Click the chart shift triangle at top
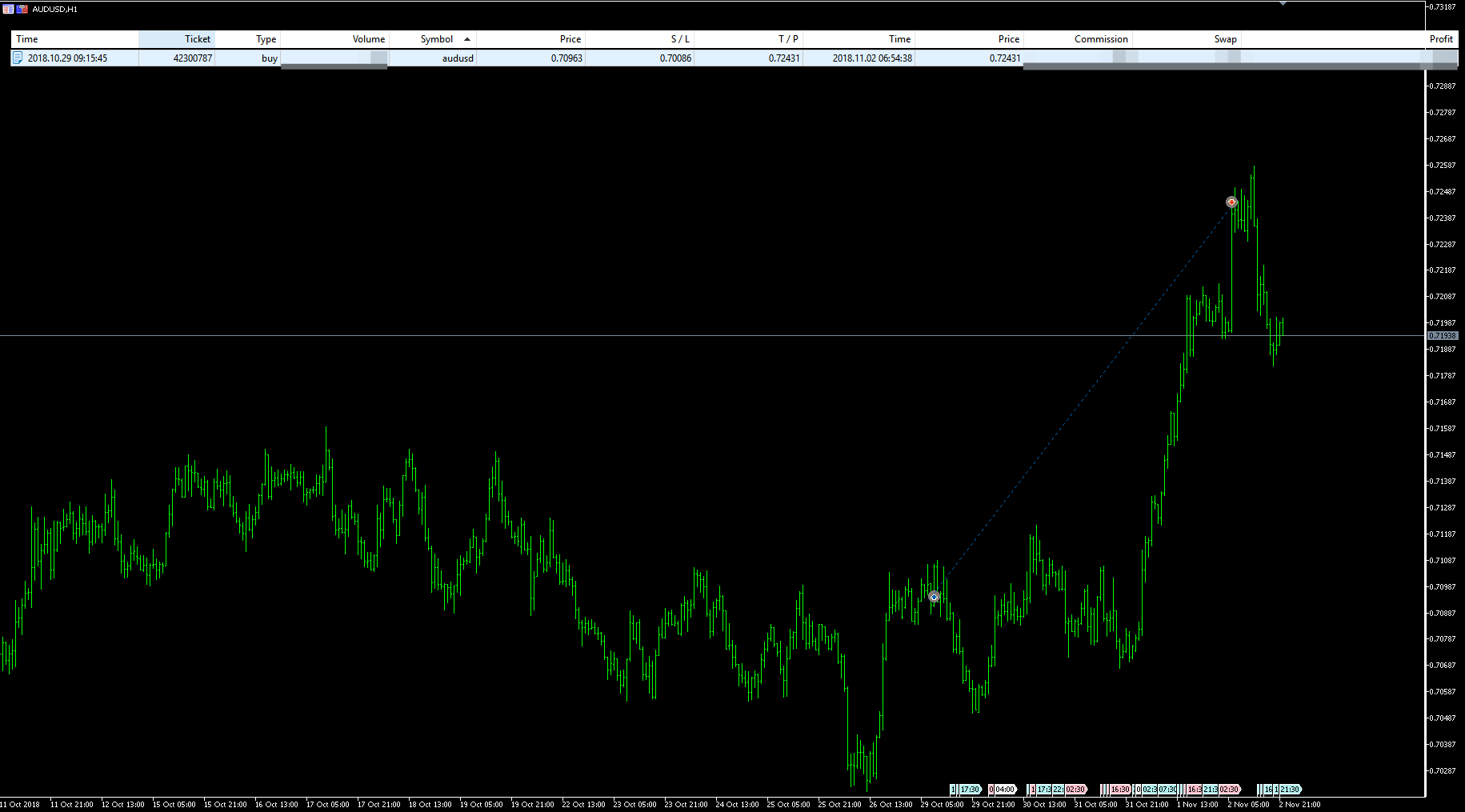This screenshot has width=1465, height=812. (x=1283, y=4)
